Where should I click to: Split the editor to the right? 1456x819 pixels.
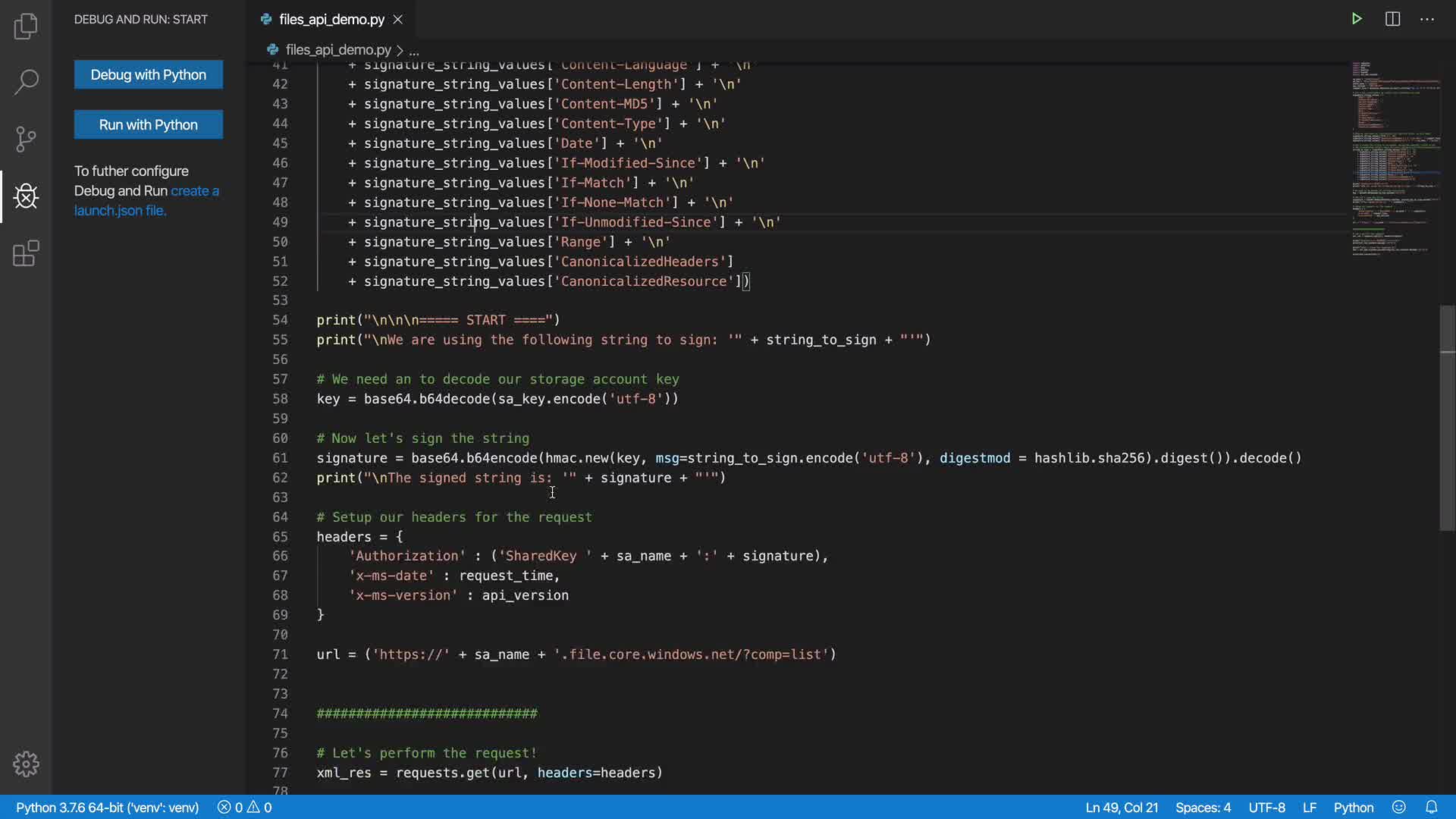1392,19
